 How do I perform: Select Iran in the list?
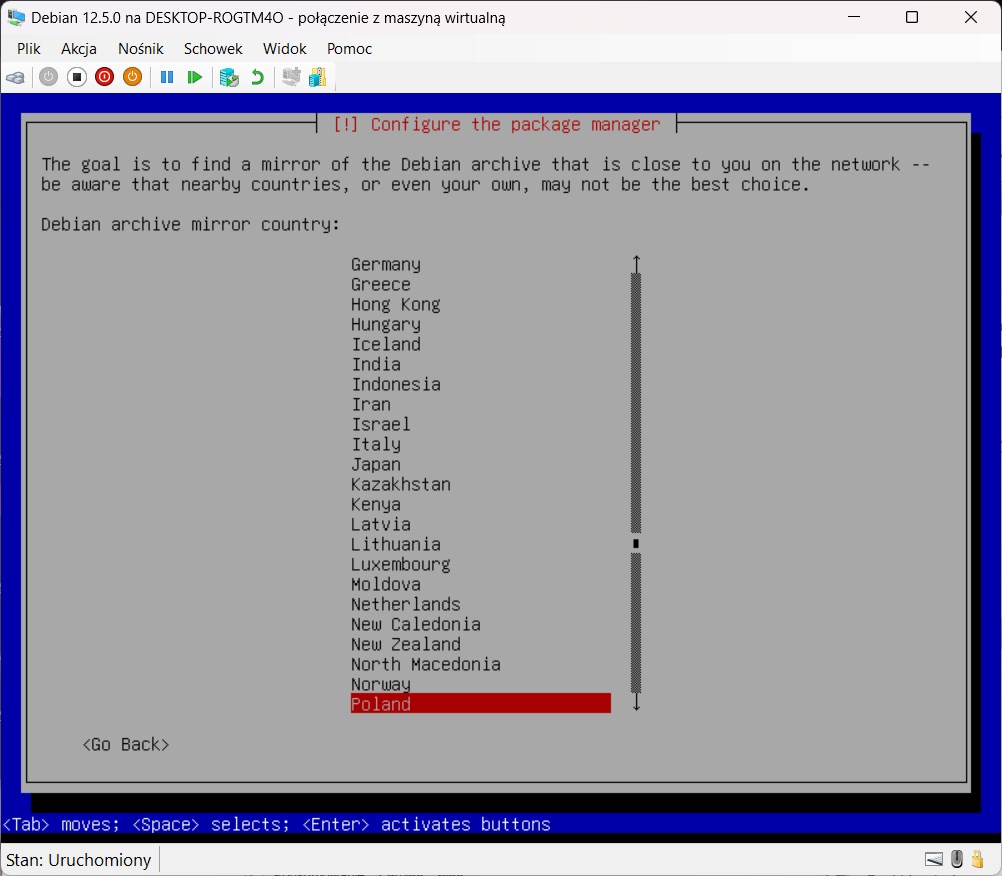click(371, 404)
